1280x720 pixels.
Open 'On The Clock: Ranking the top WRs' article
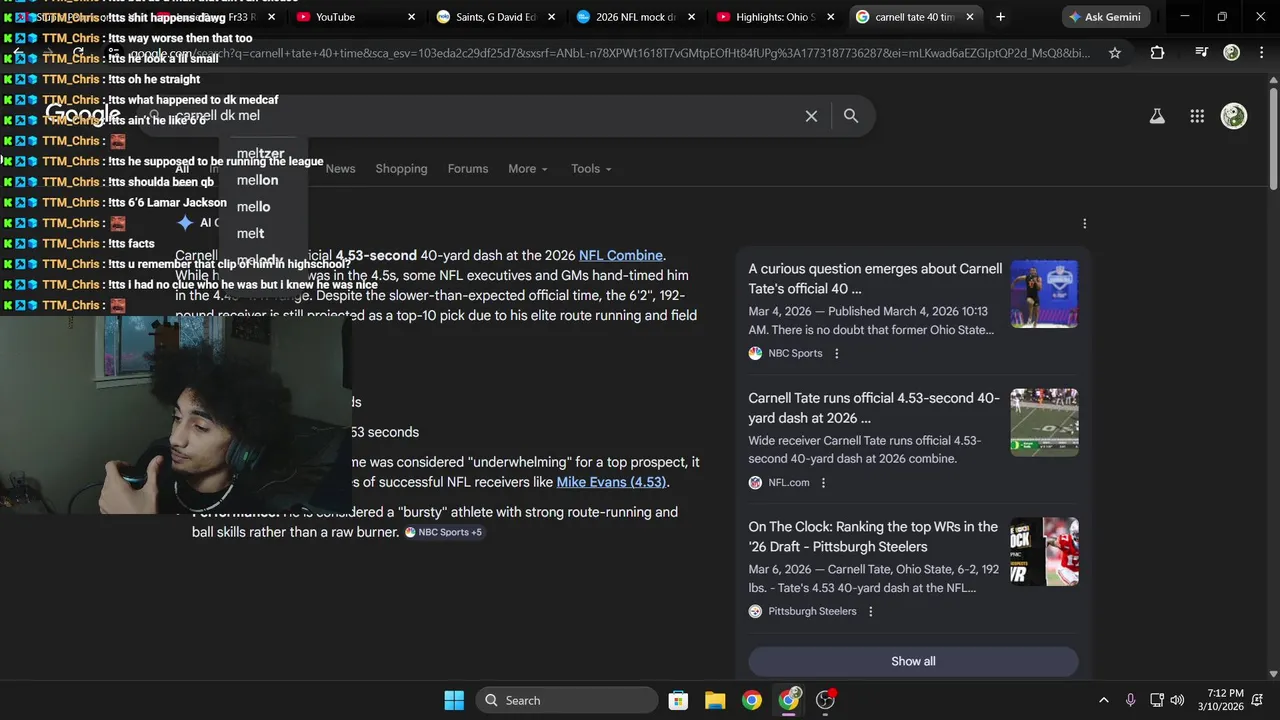click(873, 537)
